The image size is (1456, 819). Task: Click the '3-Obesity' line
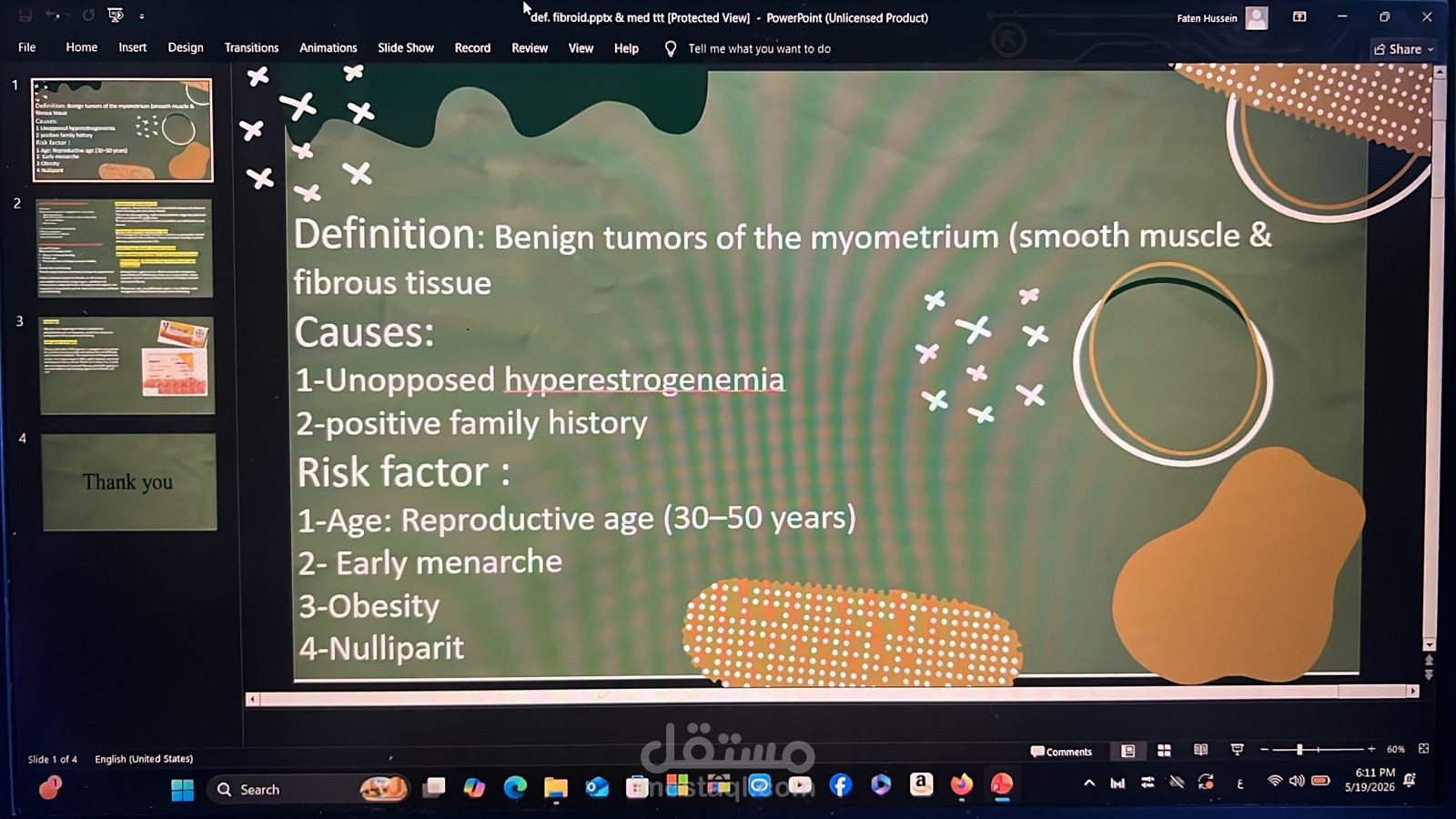coord(369,606)
